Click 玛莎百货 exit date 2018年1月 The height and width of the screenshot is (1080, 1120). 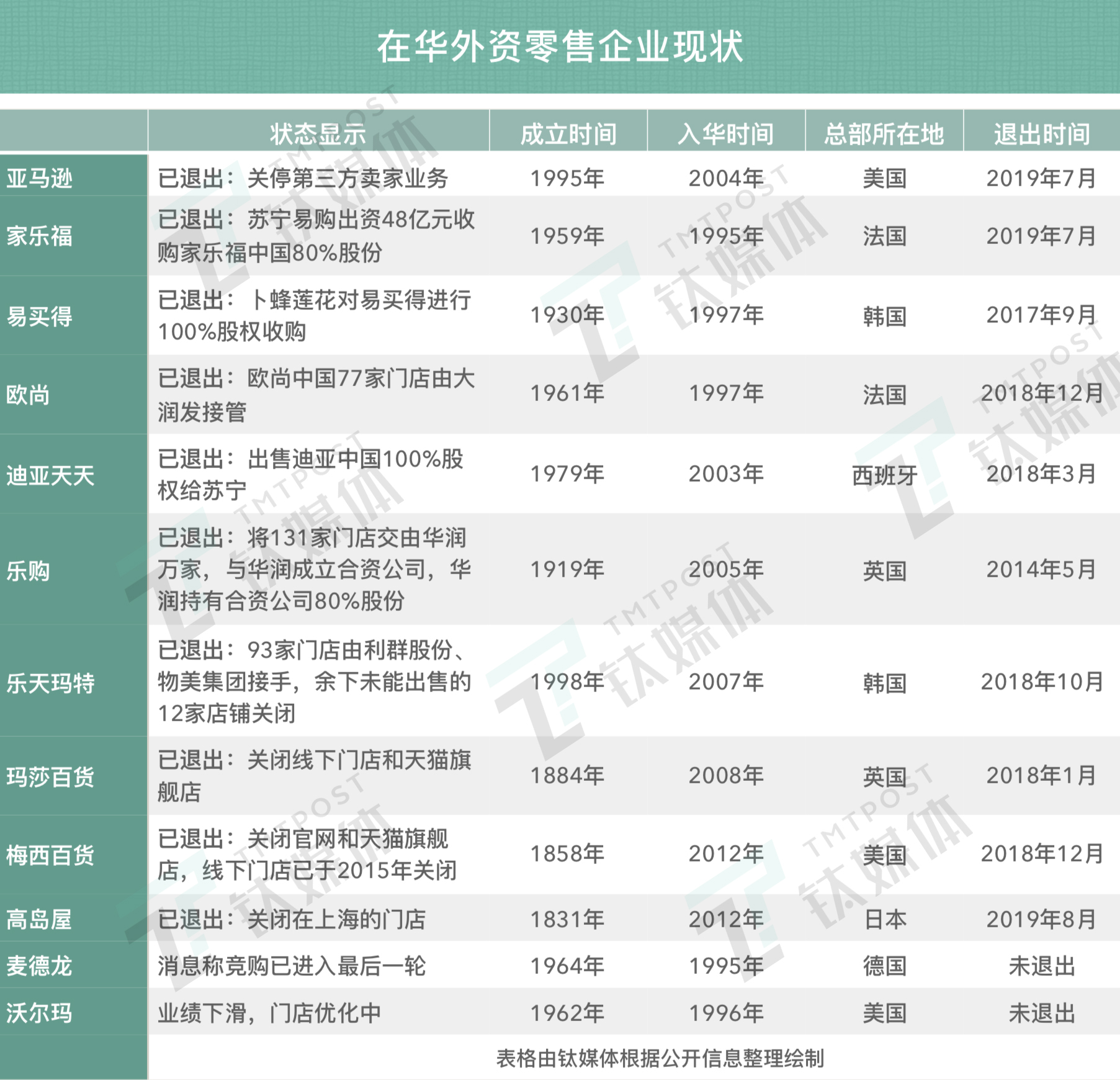pyautogui.click(x=1042, y=775)
